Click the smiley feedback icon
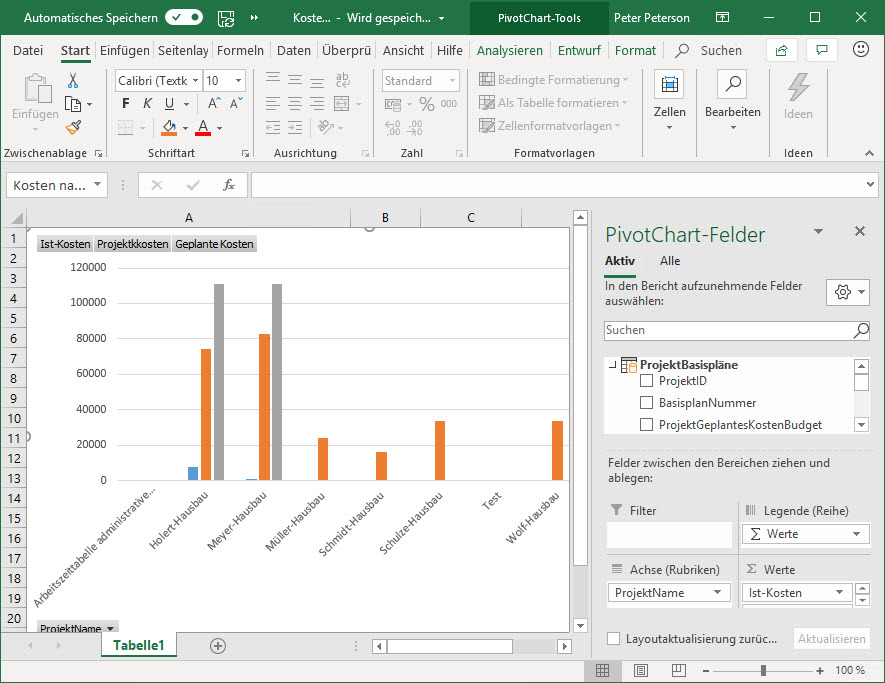This screenshot has width=885, height=683. pos(861,50)
